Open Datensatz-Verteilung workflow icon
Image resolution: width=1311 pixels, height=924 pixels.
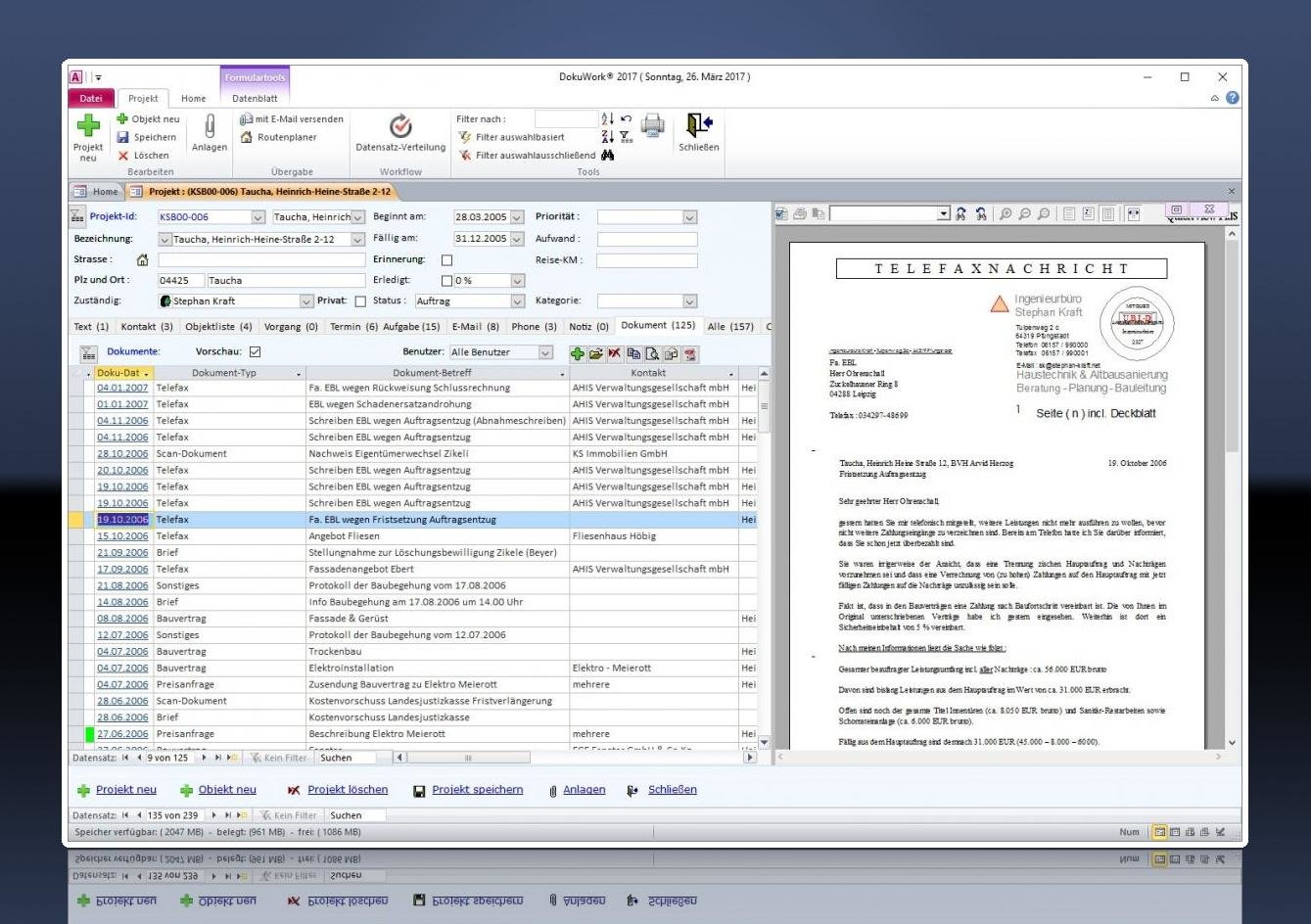[400, 126]
